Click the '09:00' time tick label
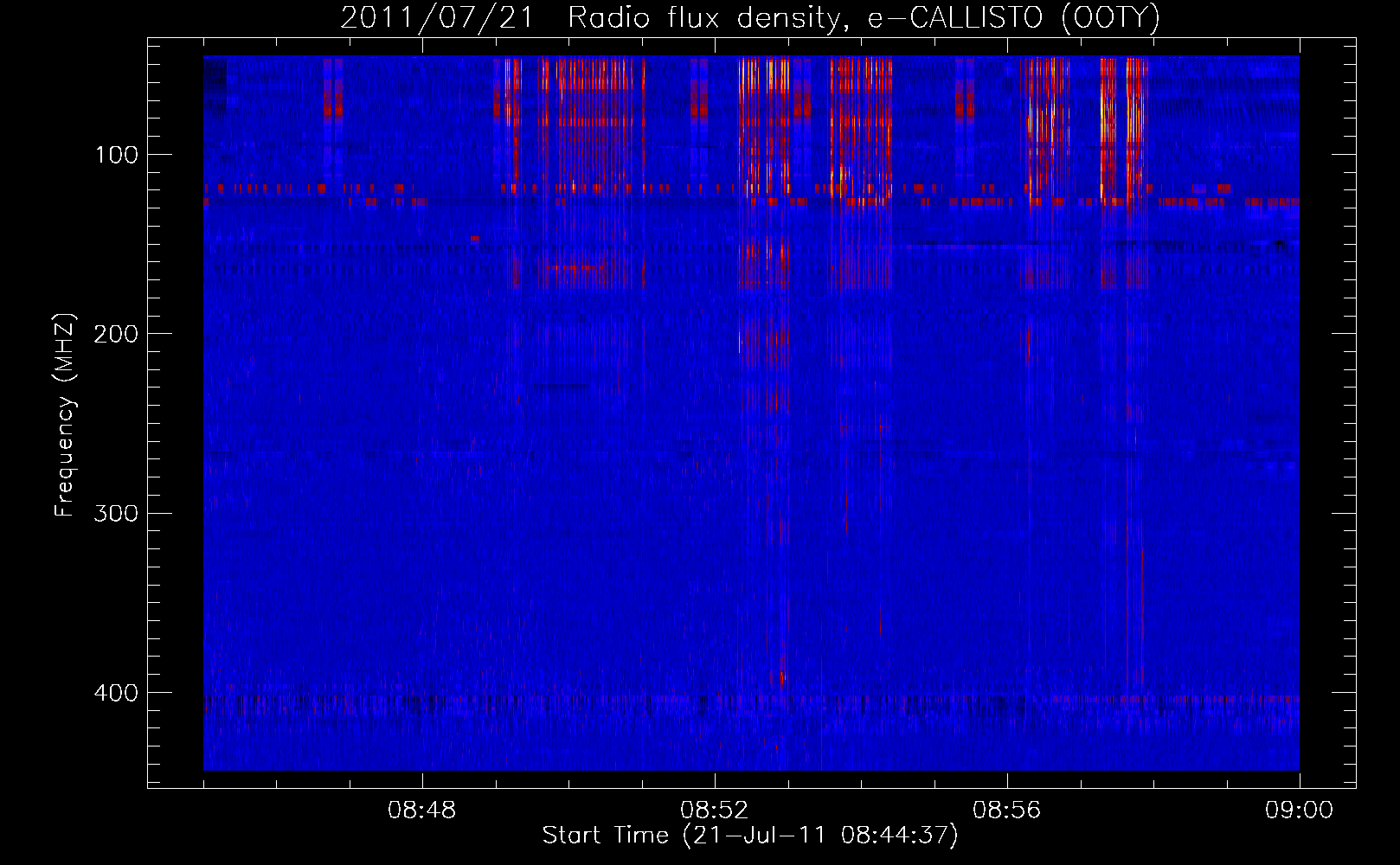1400x865 pixels. 1299,810
